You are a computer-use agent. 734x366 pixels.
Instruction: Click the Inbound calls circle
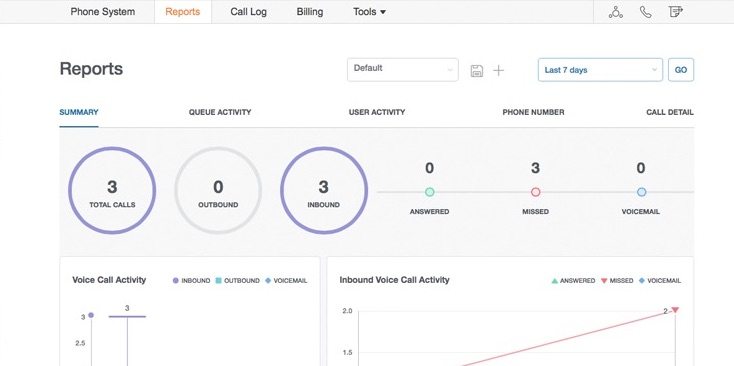323,190
